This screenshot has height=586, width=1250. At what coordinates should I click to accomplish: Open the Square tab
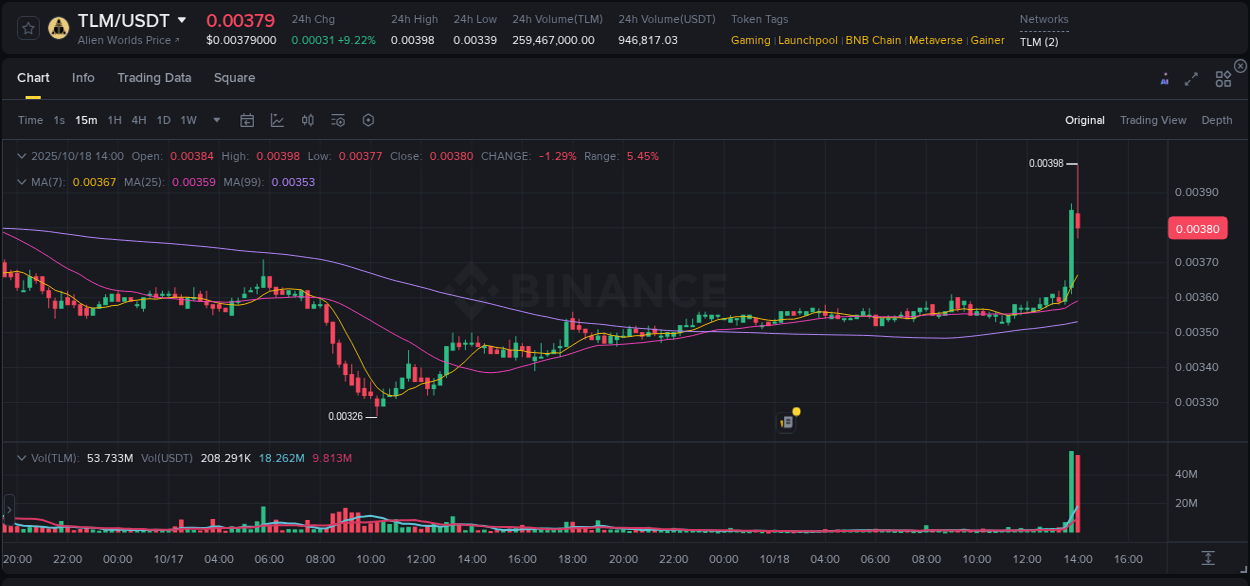[x=234, y=78]
